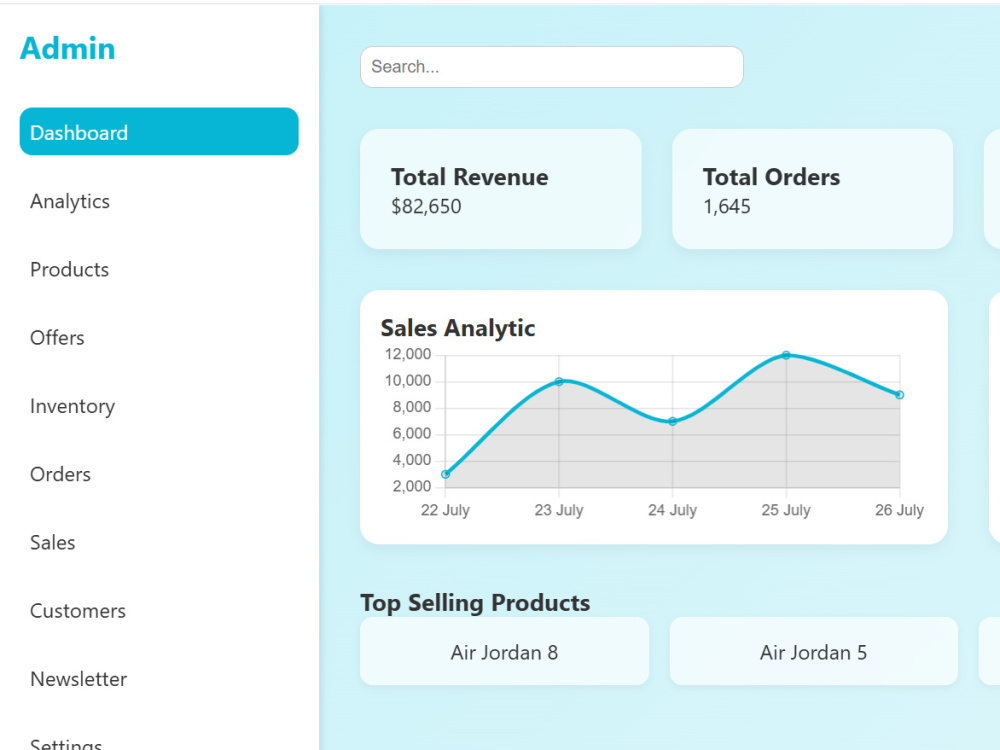
Task: Click the 25 July axis label
Action: coord(786,510)
